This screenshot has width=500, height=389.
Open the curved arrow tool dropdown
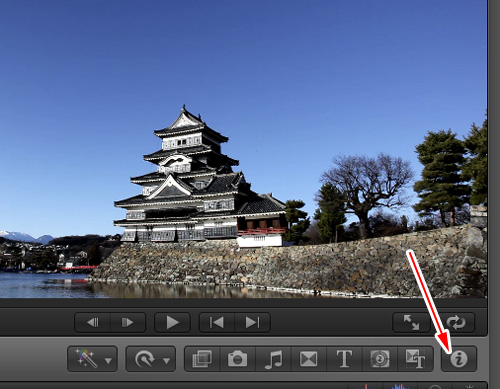pos(151,359)
